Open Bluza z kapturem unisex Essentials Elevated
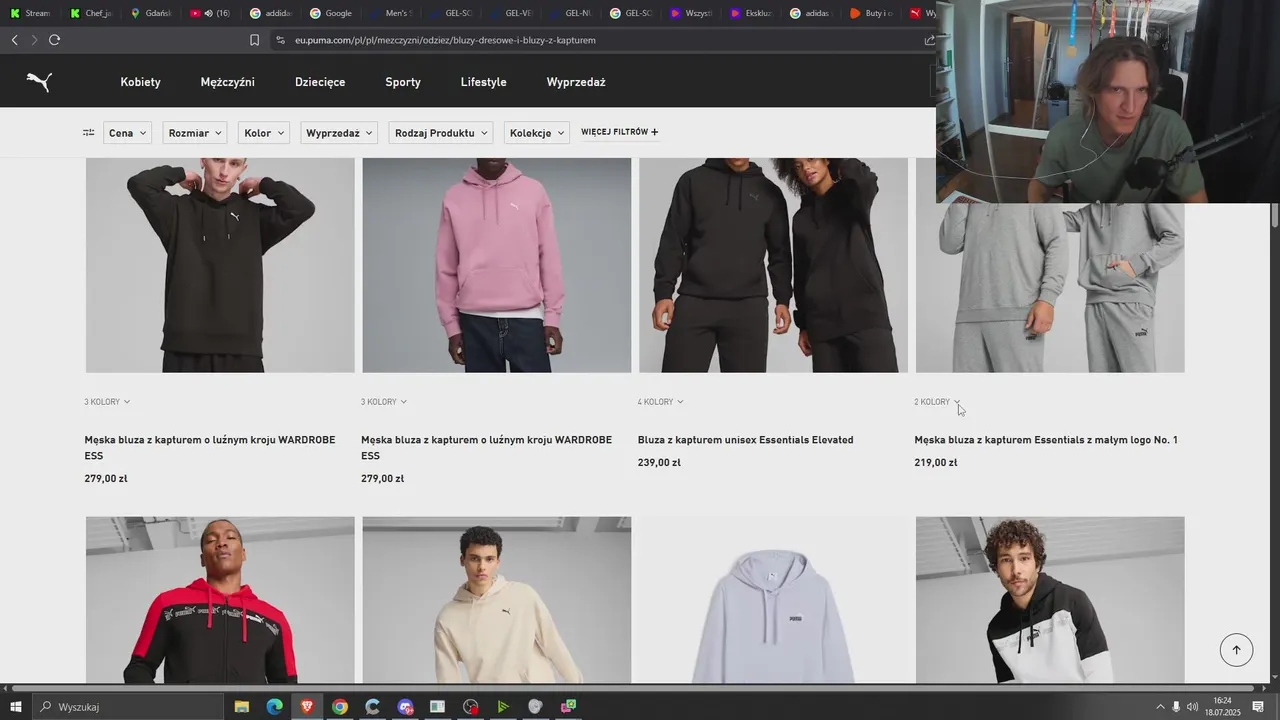Screen dimensions: 1280x720 pos(745,440)
